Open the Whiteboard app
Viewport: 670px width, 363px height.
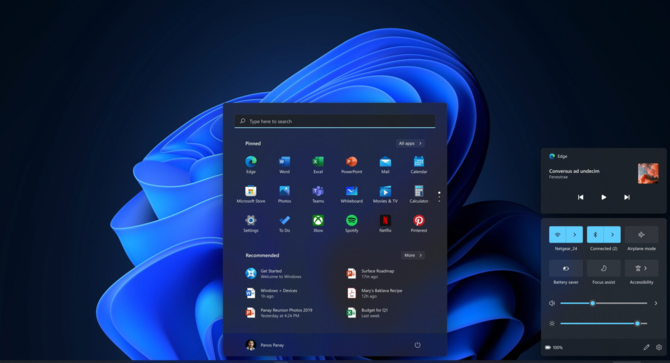pos(352,194)
